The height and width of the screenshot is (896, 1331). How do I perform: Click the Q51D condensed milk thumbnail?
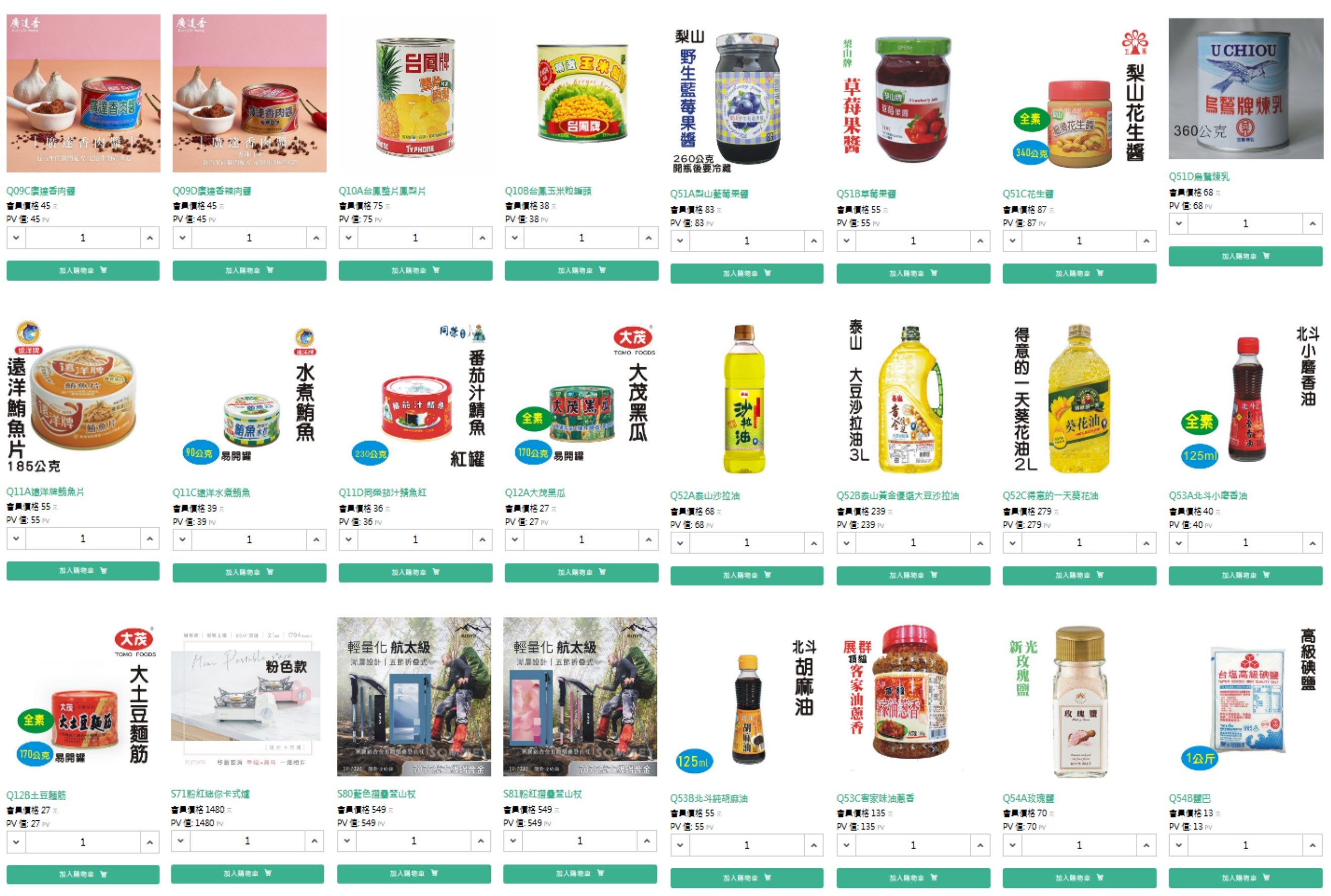tap(1245, 89)
